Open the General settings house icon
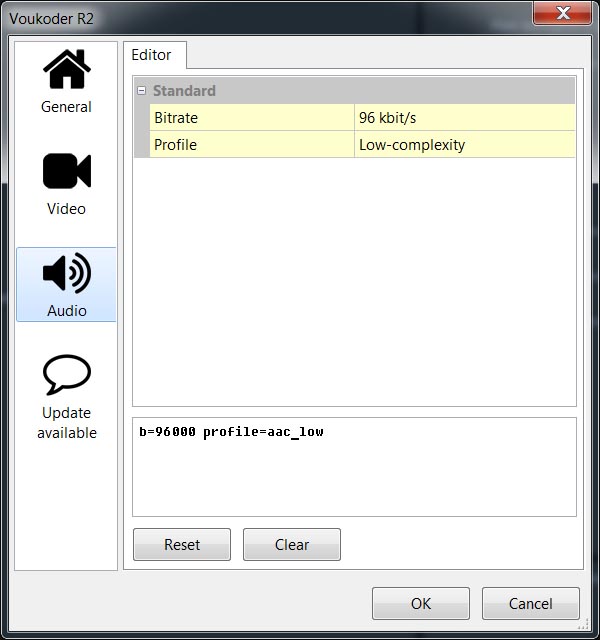The height and width of the screenshot is (640, 600). [67, 69]
